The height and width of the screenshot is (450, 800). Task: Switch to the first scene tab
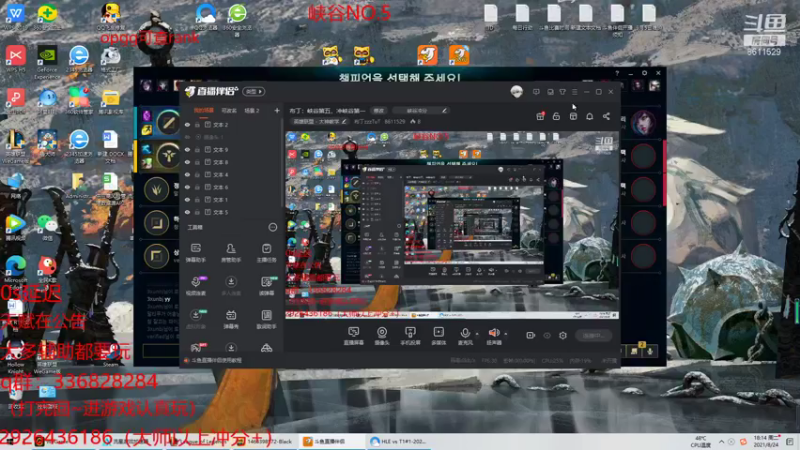click(x=204, y=111)
